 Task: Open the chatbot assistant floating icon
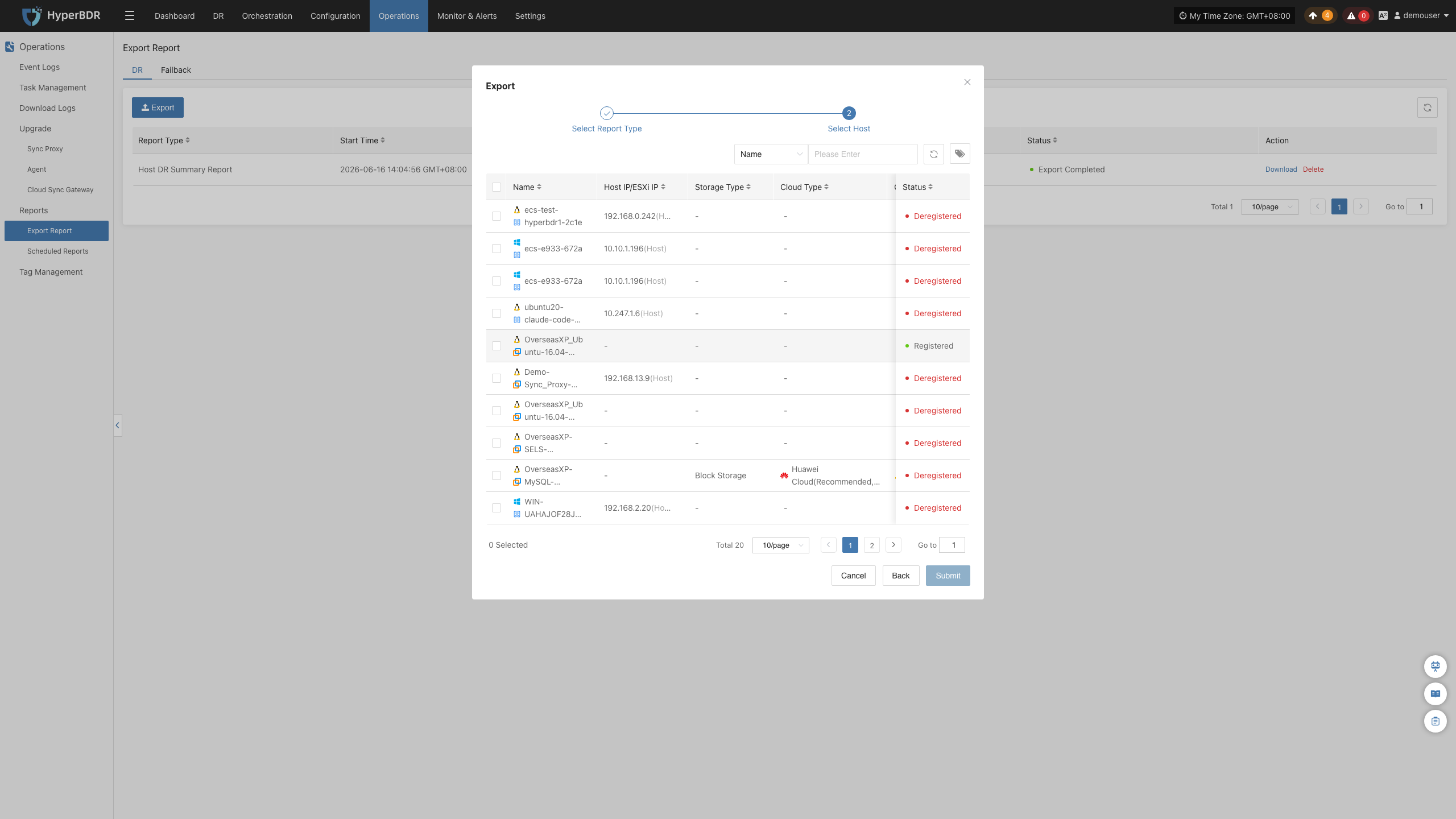pos(1436,667)
